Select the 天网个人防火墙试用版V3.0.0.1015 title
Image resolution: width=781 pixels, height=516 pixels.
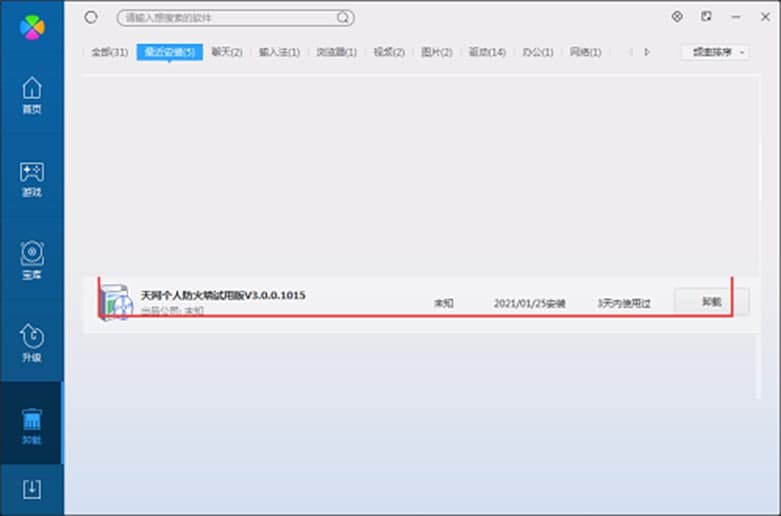tap(223, 295)
